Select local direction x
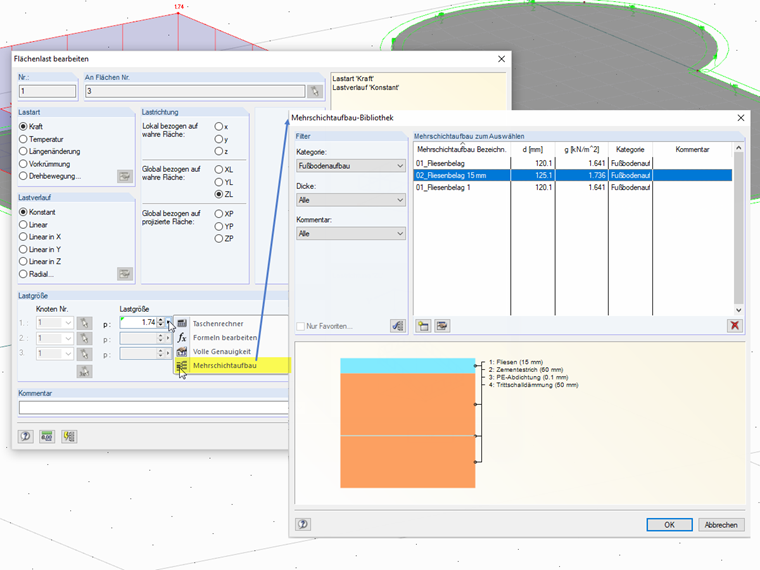Image resolution: width=760 pixels, height=570 pixels. pyautogui.click(x=219, y=127)
